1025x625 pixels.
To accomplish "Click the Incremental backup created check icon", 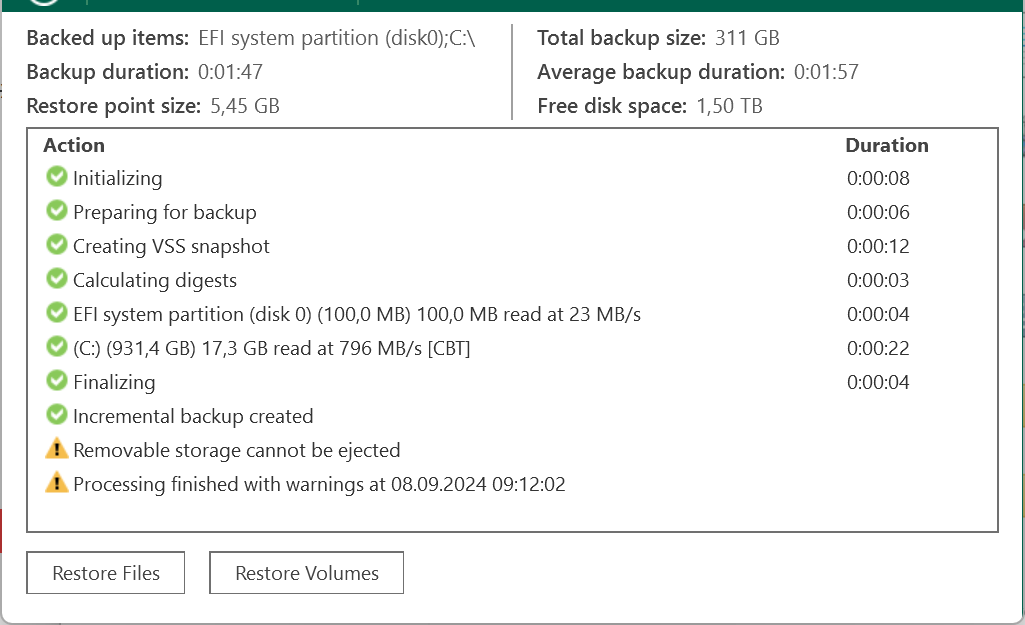I will click(x=56, y=416).
